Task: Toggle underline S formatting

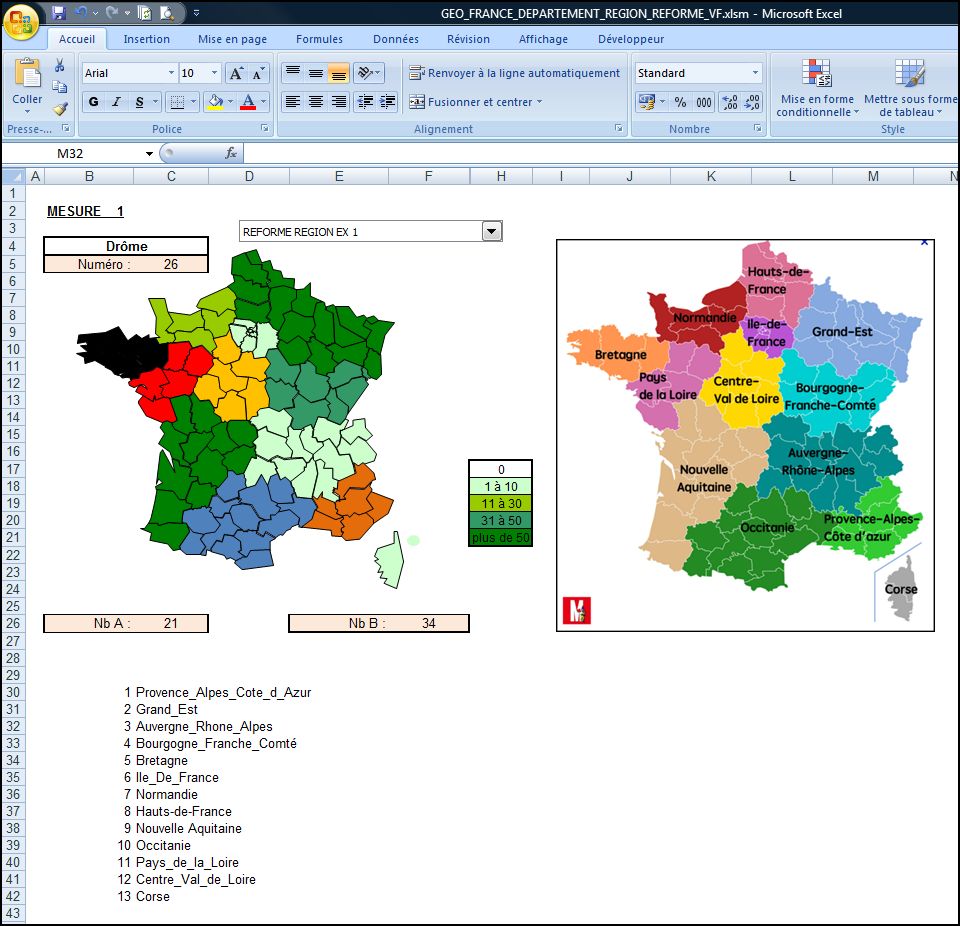Action: pos(140,102)
